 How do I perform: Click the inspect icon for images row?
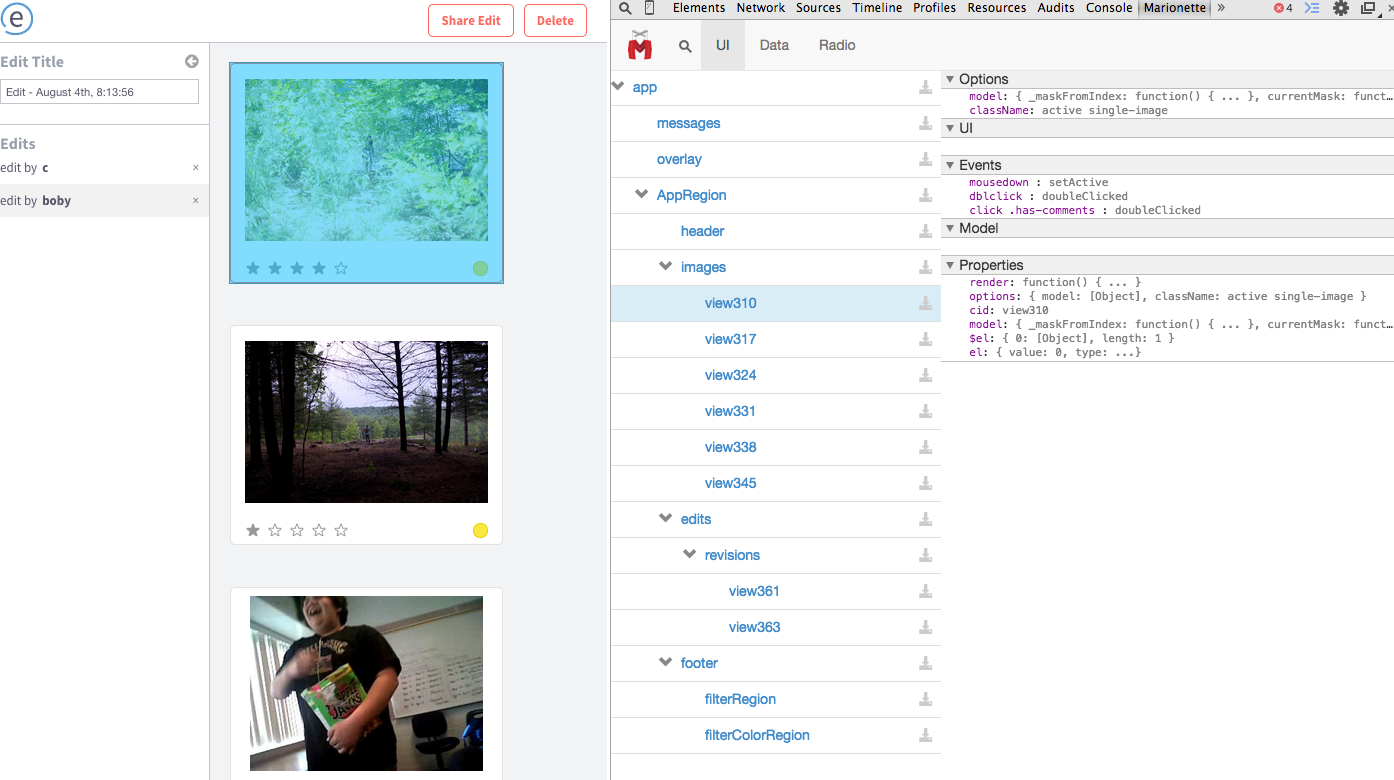click(x=926, y=268)
